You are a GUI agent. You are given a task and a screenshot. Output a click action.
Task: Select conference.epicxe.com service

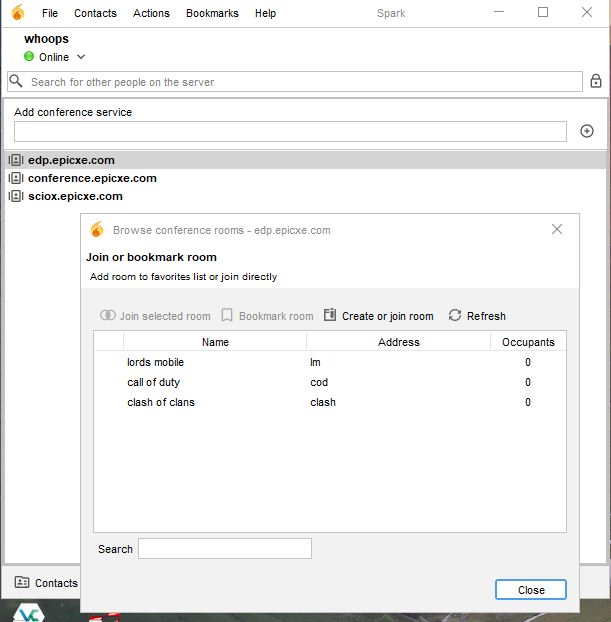pos(306,179)
